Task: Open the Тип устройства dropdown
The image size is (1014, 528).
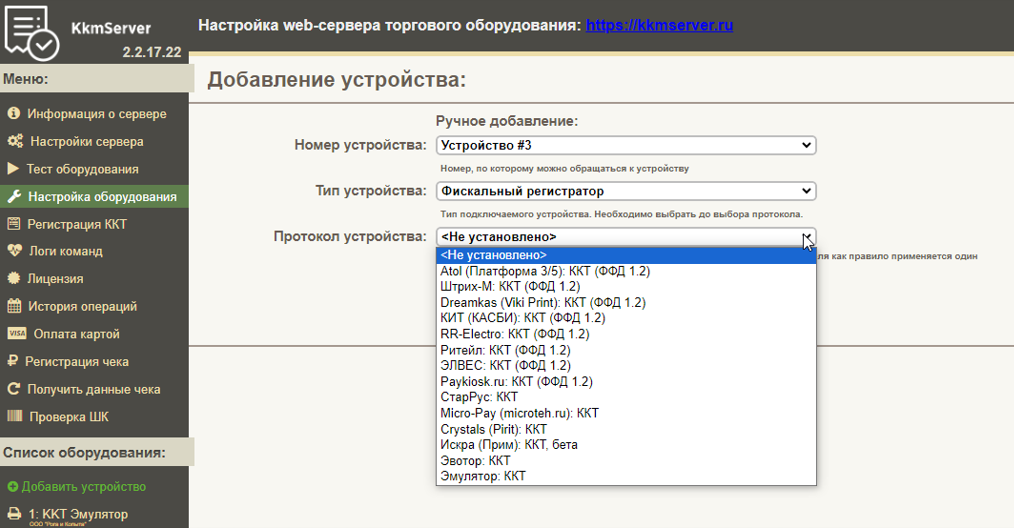Action: [626, 191]
